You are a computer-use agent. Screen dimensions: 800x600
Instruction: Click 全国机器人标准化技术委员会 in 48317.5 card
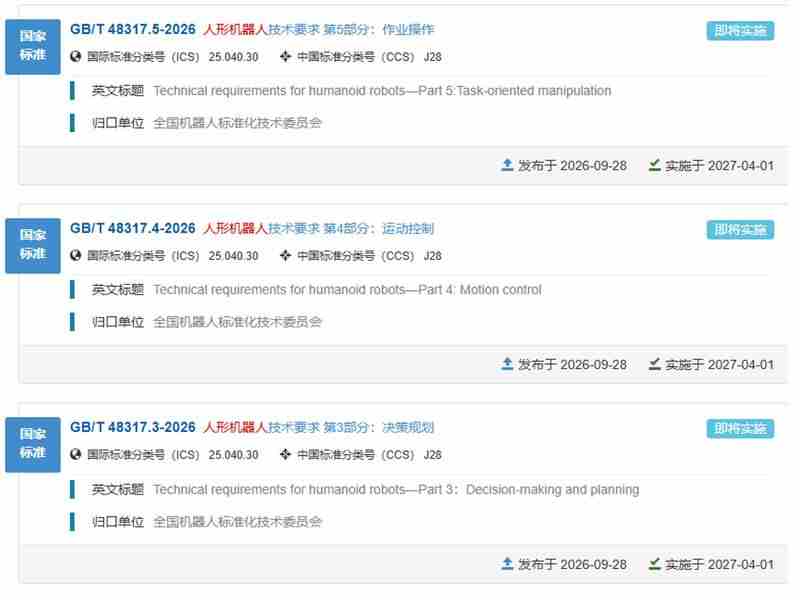237,122
